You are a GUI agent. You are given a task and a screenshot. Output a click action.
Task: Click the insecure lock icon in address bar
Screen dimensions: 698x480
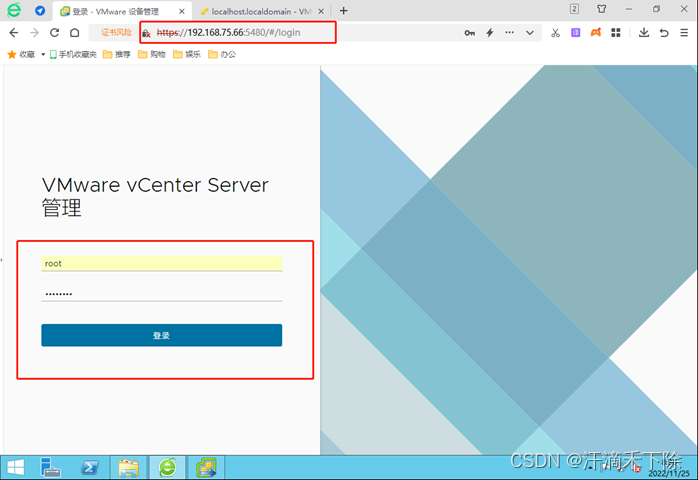click(146, 33)
